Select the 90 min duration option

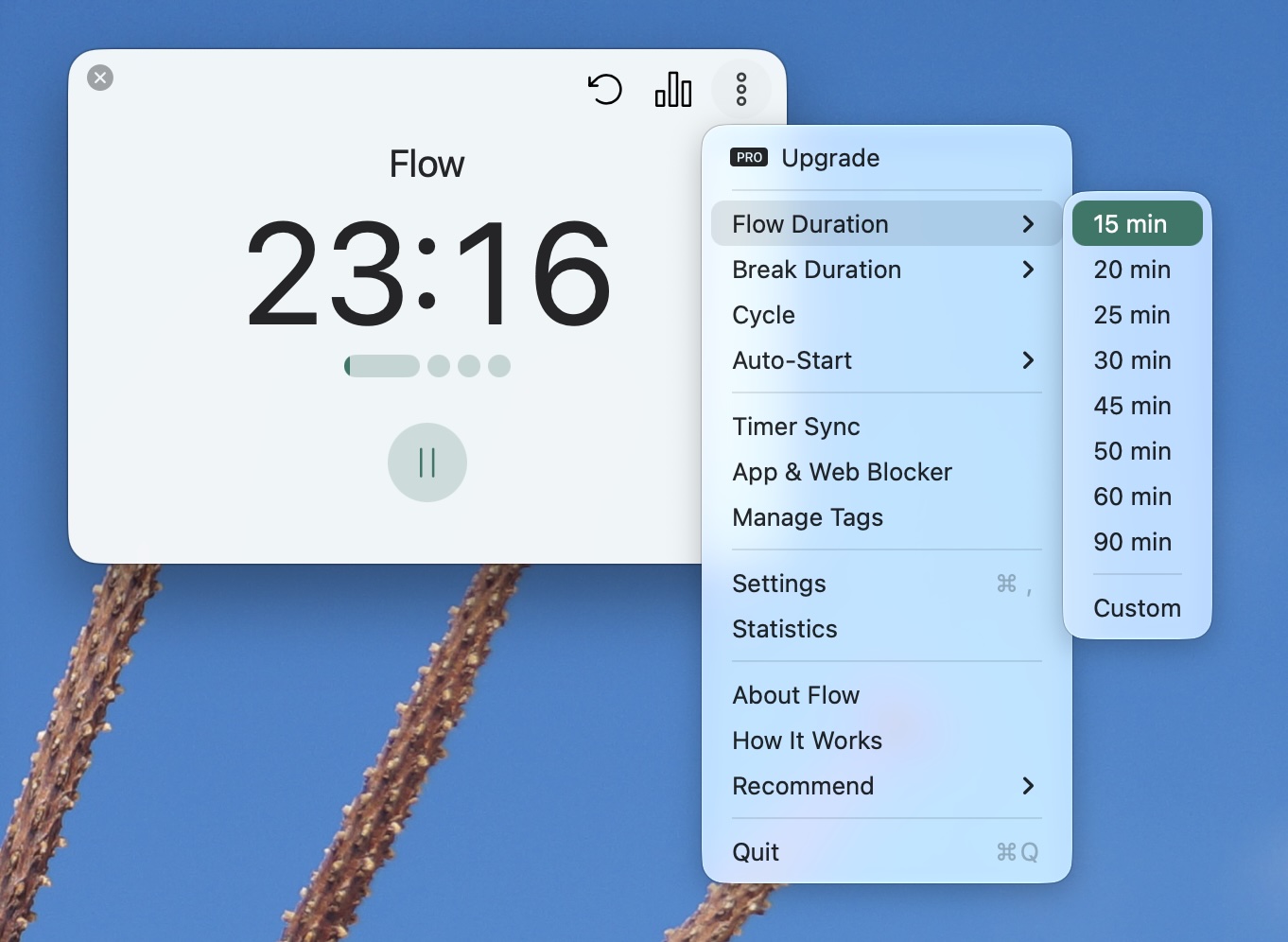[x=1138, y=542]
